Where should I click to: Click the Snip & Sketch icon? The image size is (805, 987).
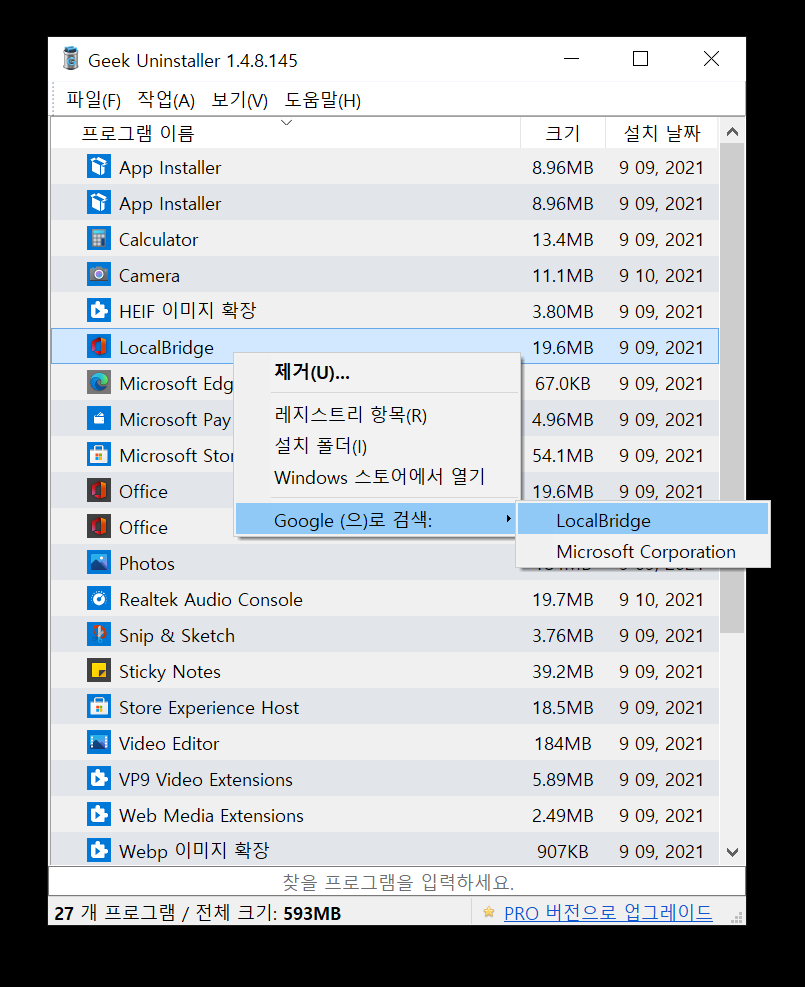click(x=99, y=634)
